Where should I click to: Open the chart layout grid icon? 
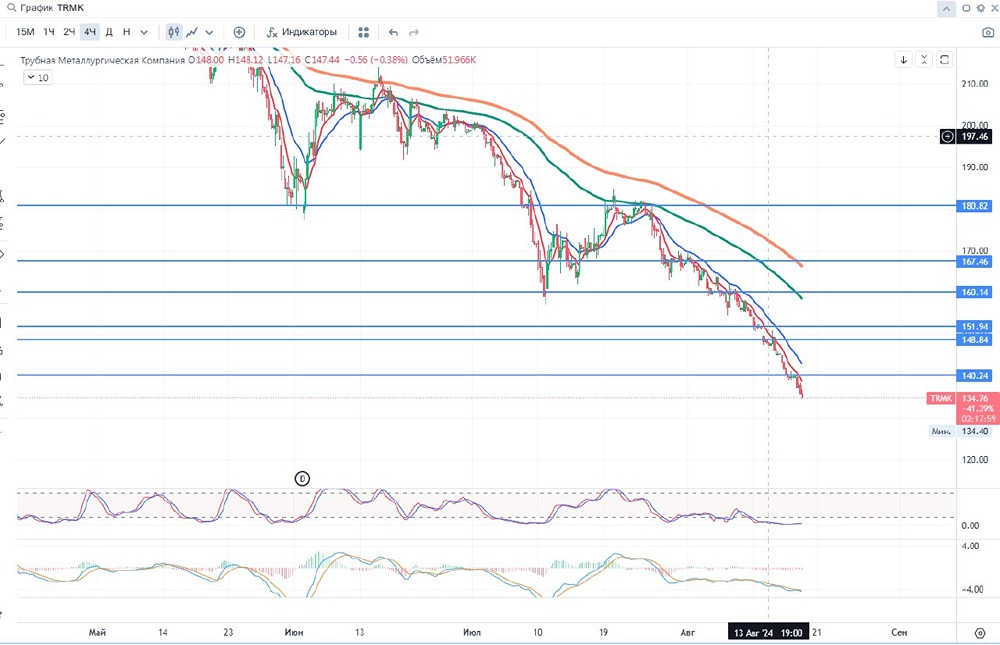click(364, 32)
